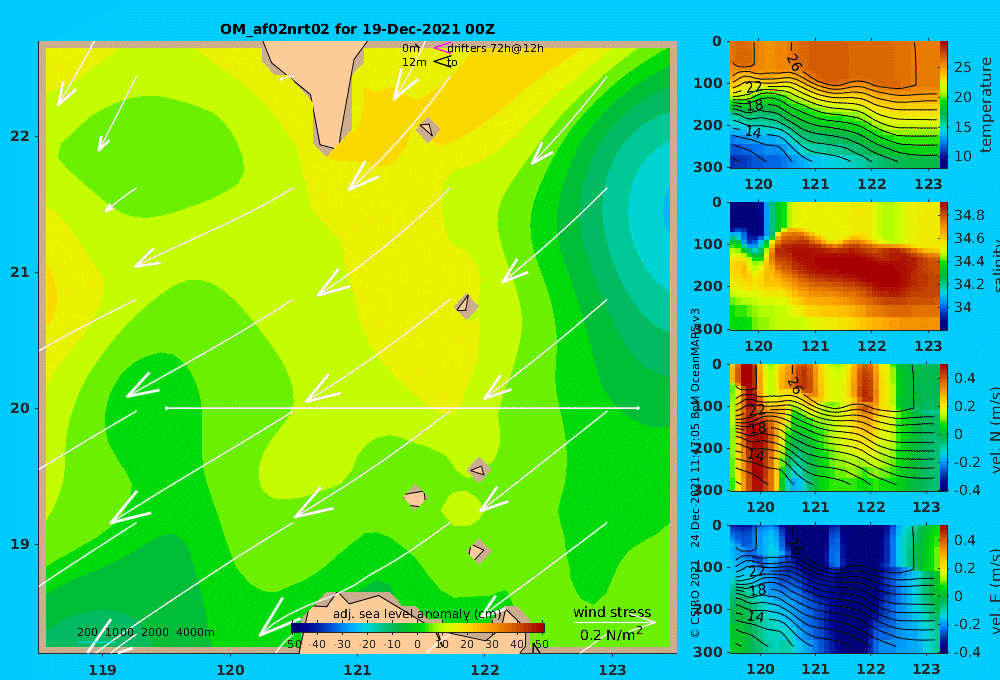Click longitude label 123 below the main map

pos(612,670)
